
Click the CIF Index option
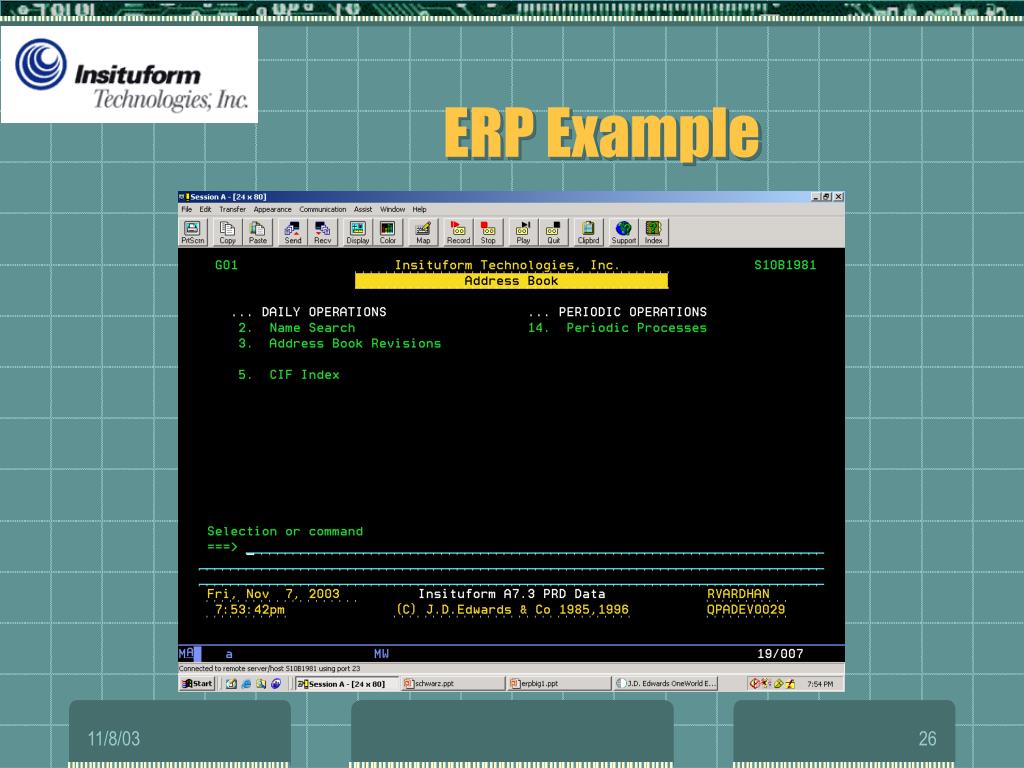pyautogui.click(x=304, y=375)
